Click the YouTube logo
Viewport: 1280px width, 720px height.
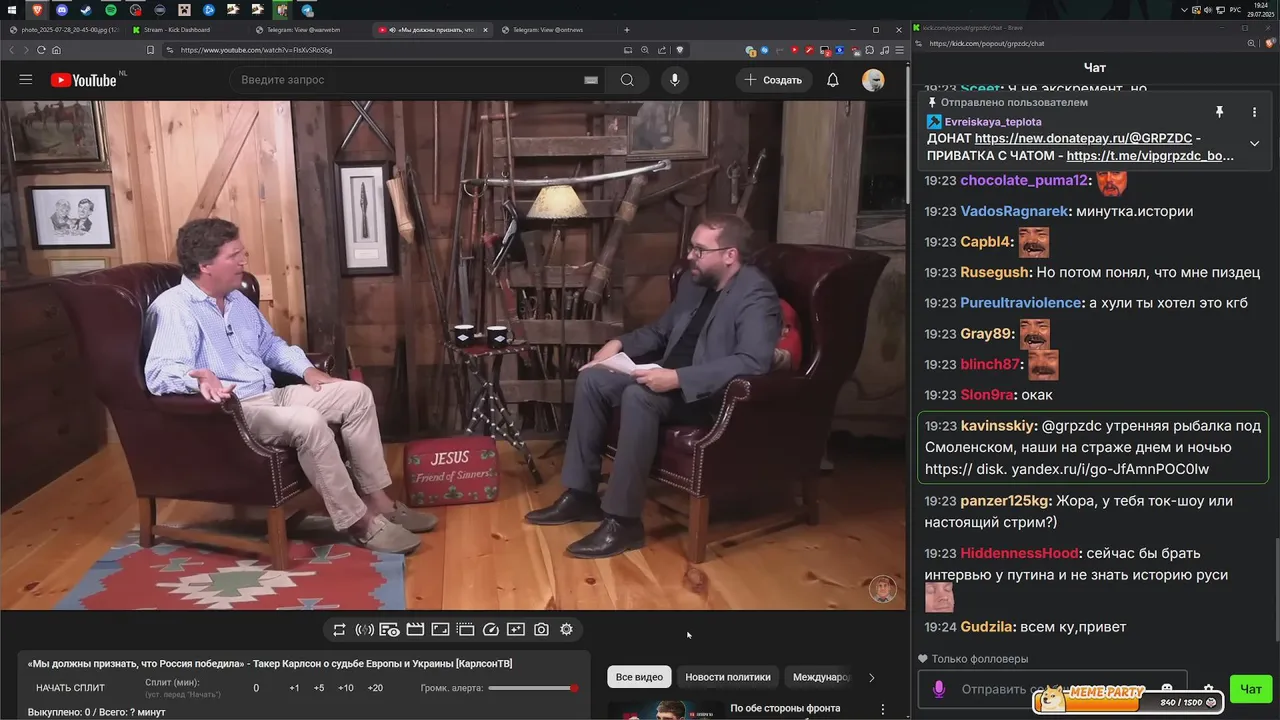point(84,80)
